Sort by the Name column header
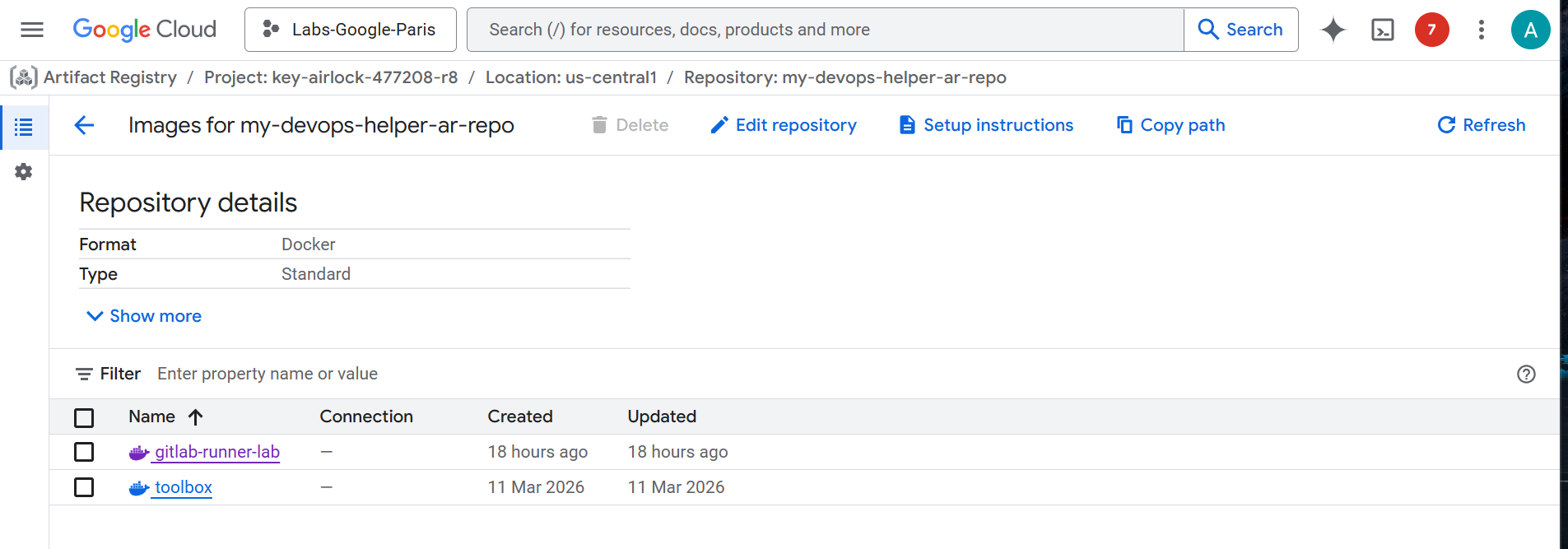Viewport: 1568px width, 549px height. 152,416
